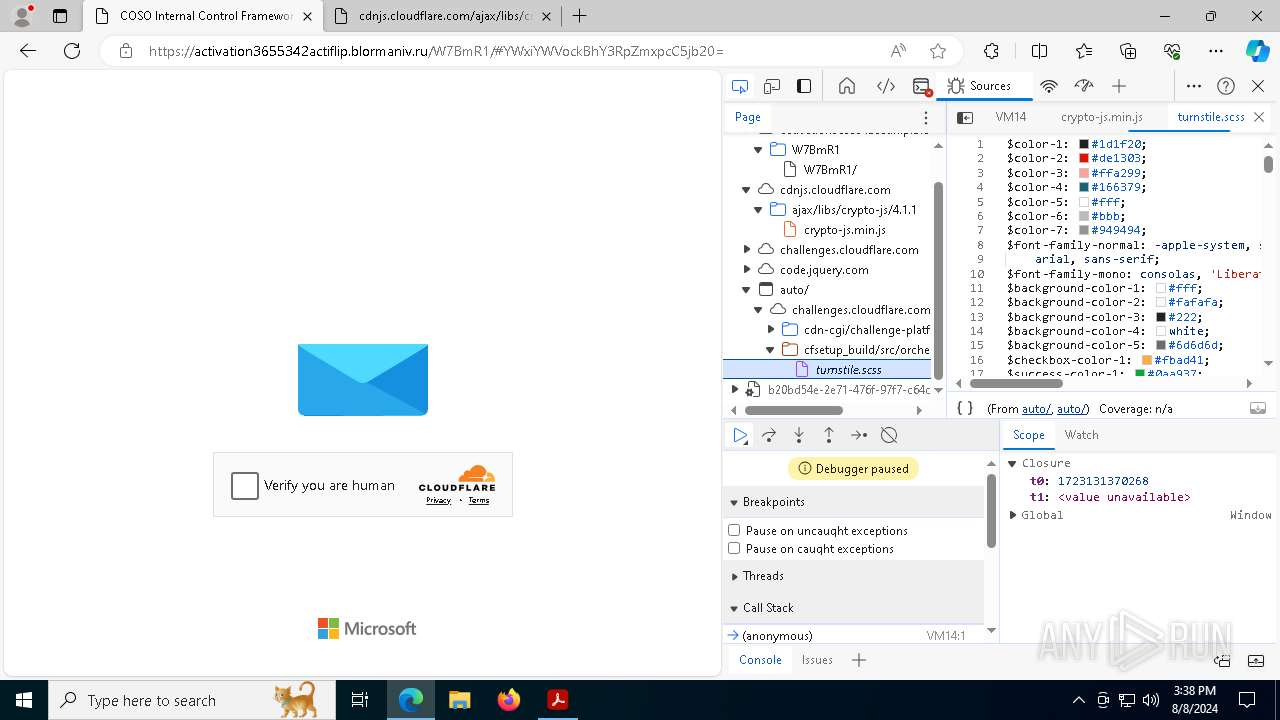Open the Performance tool gauge icon
This screenshot has height=720, width=1280.
pyautogui.click(x=1084, y=86)
